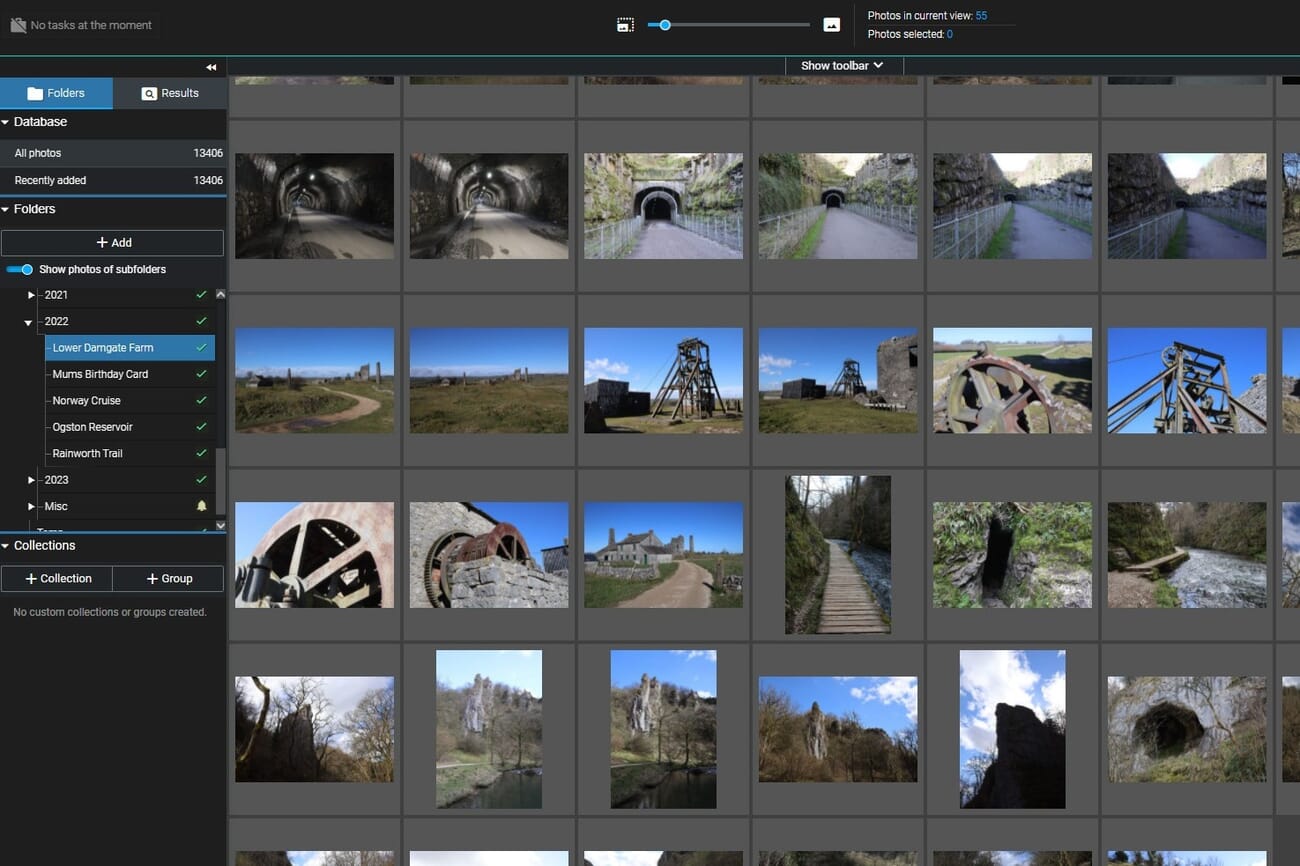Click the green checkmark beside Norway Cruise
Viewport: 1300px width, 866px height.
pyautogui.click(x=200, y=400)
